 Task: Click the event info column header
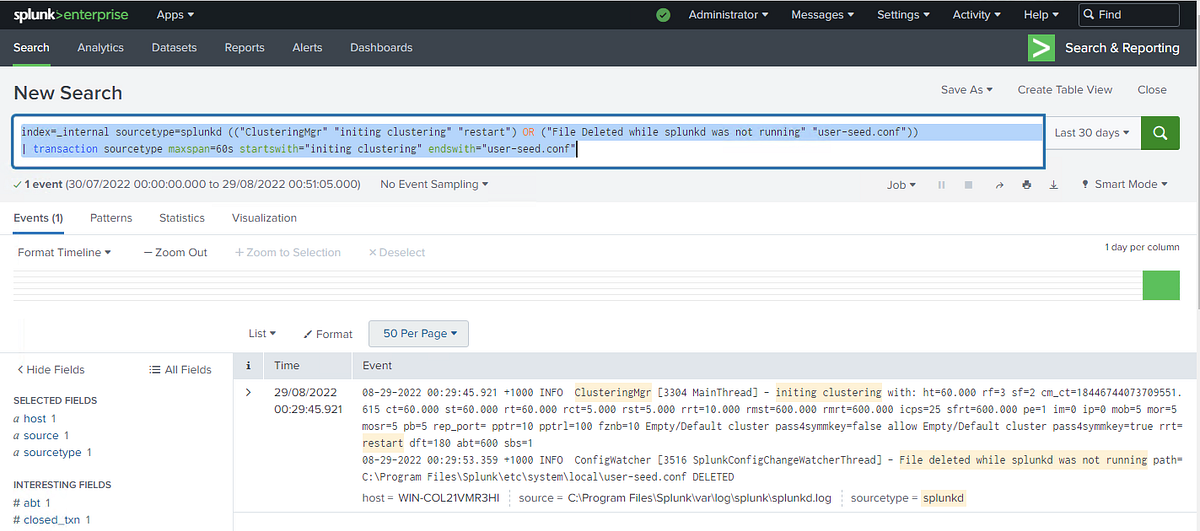point(248,366)
